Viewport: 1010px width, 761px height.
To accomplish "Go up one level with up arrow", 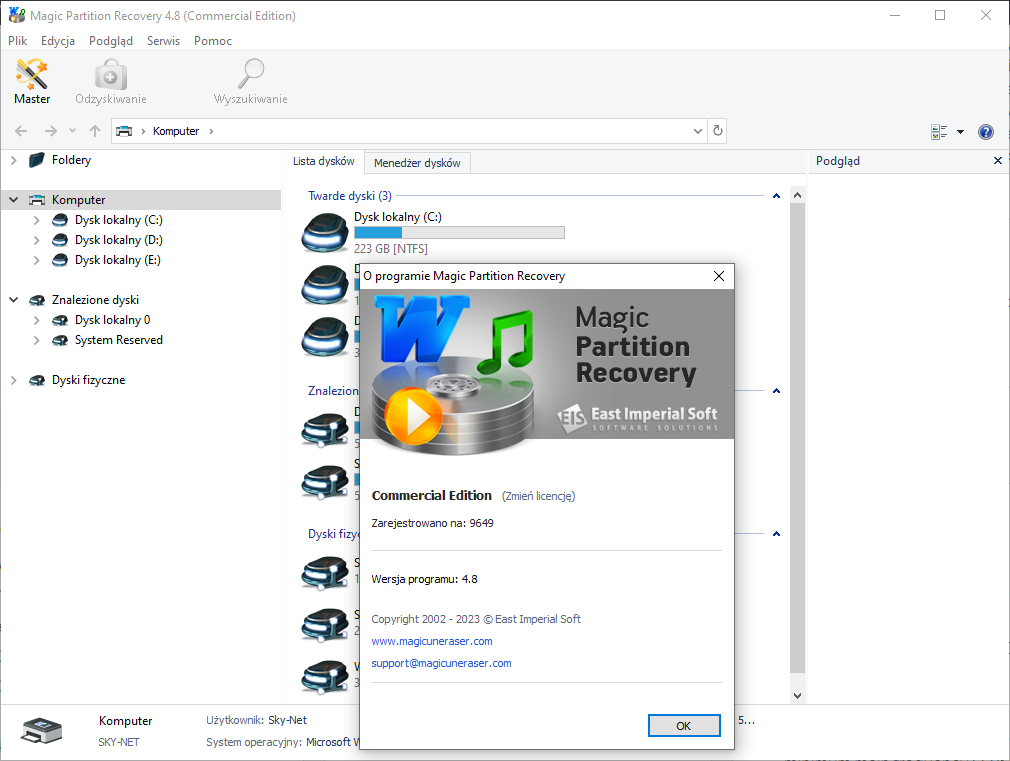I will coord(95,131).
